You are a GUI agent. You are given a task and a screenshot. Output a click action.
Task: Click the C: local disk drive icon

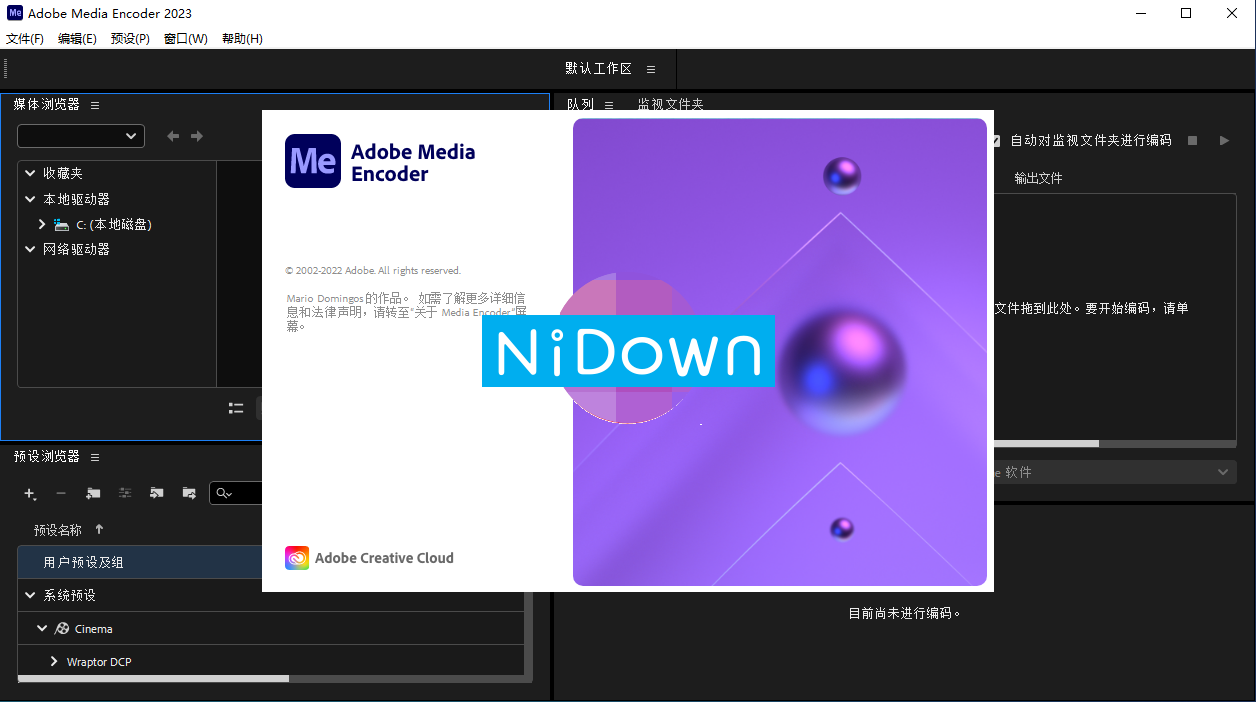click(62, 225)
